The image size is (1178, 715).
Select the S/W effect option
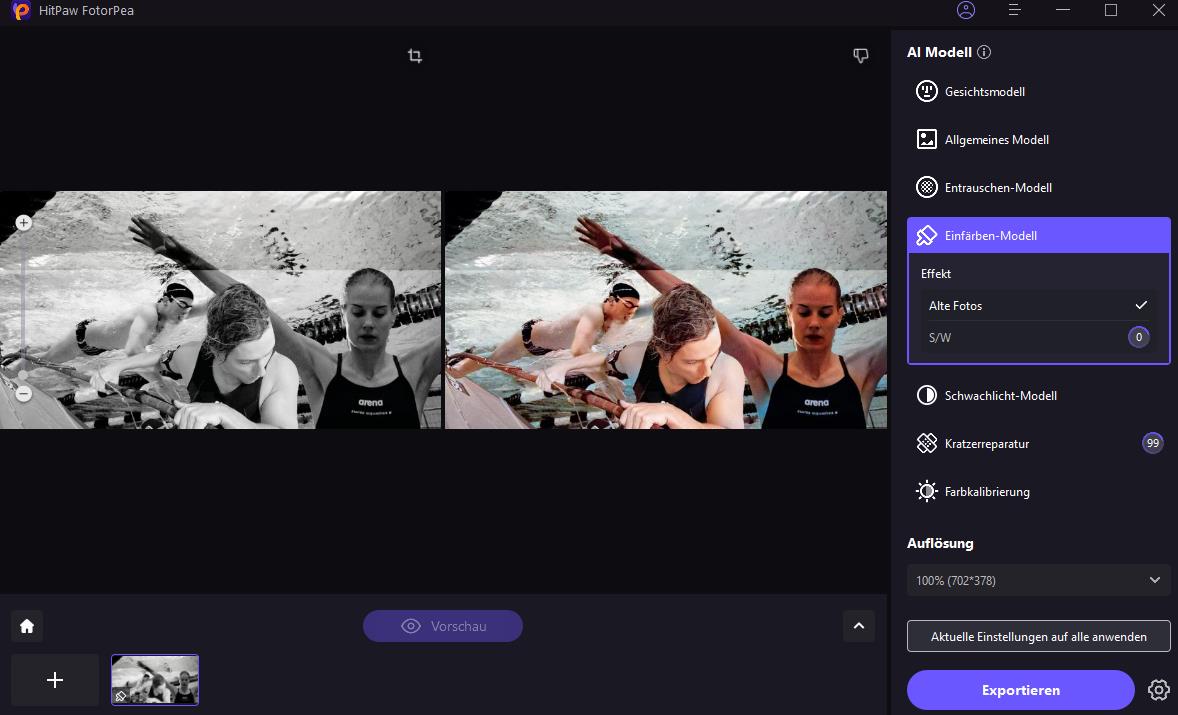tap(1038, 337)
